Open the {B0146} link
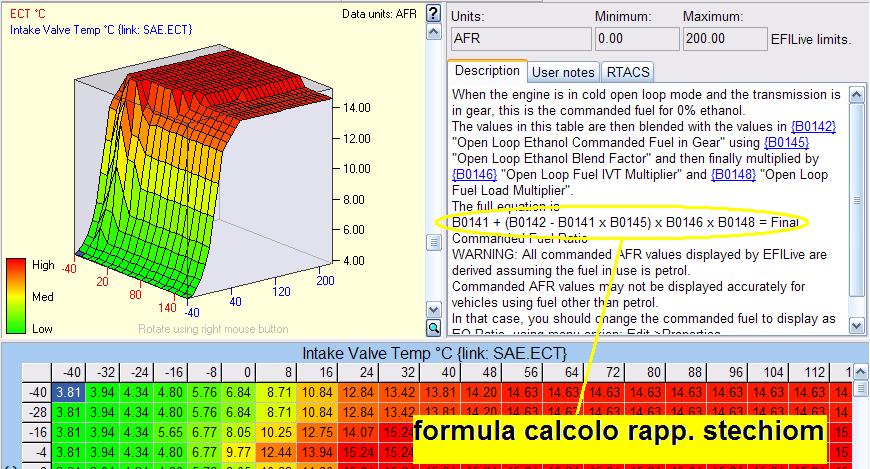 [474, 174]
